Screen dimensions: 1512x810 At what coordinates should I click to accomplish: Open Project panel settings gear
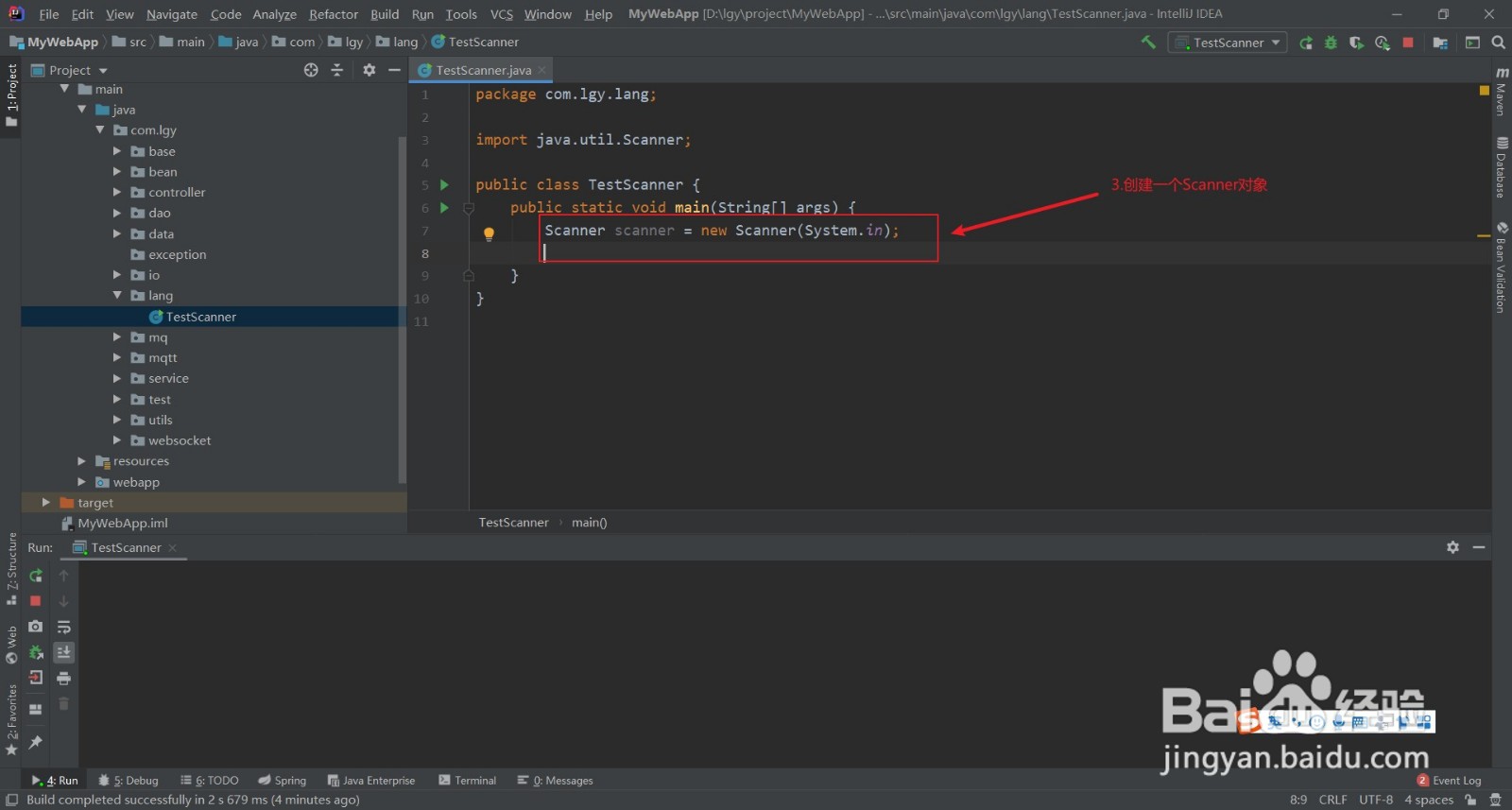[369, 70]
